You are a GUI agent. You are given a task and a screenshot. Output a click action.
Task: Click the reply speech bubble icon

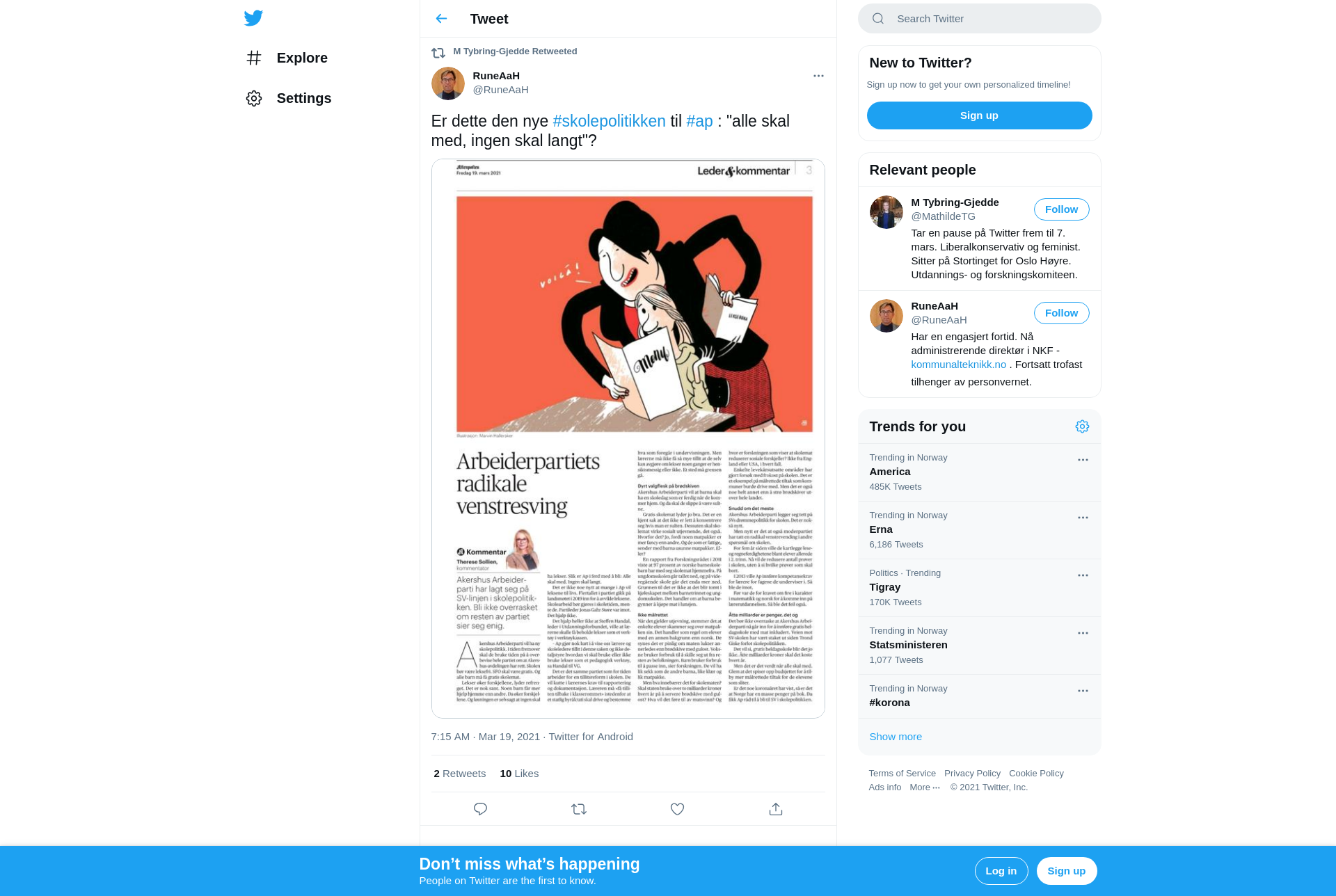point(480,809)
